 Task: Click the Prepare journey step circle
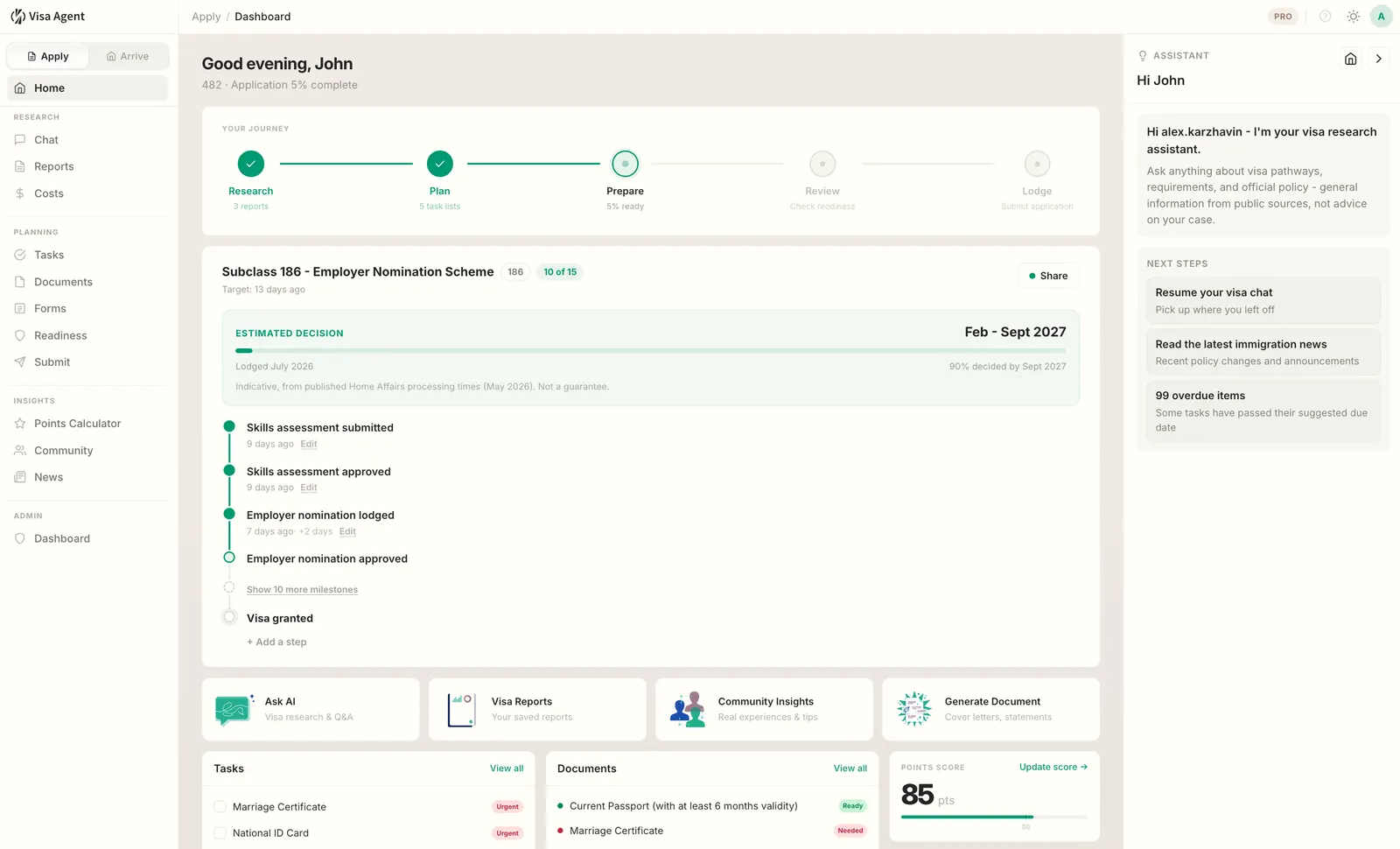626,164
